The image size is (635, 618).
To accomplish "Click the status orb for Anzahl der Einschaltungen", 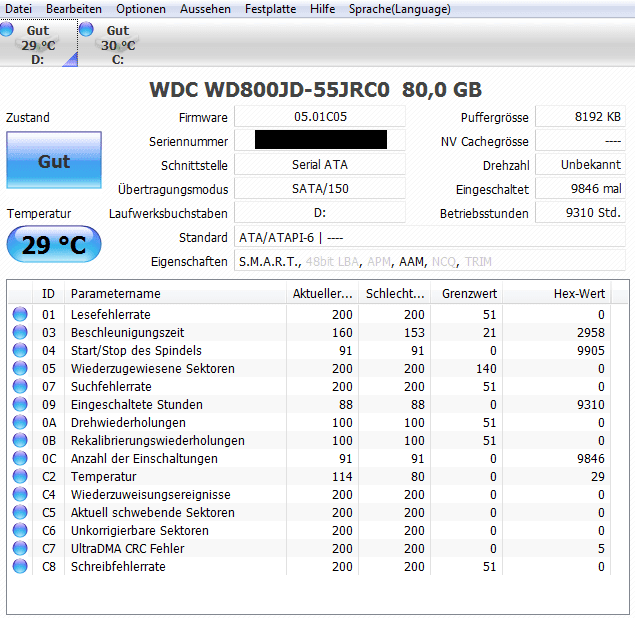I will point(20,458).
